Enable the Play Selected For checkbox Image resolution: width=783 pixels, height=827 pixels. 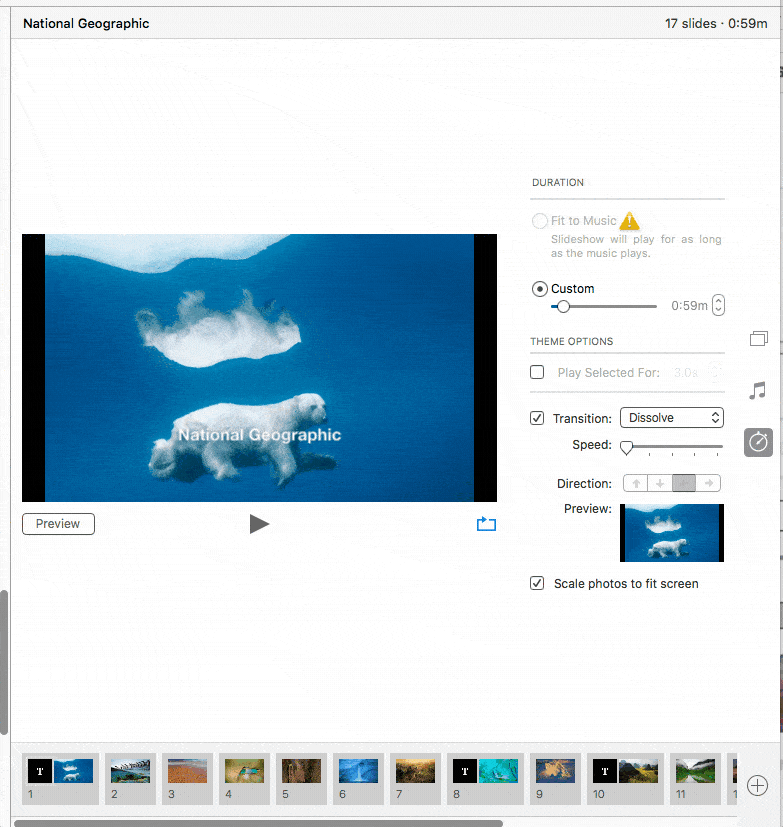(537, 372)
